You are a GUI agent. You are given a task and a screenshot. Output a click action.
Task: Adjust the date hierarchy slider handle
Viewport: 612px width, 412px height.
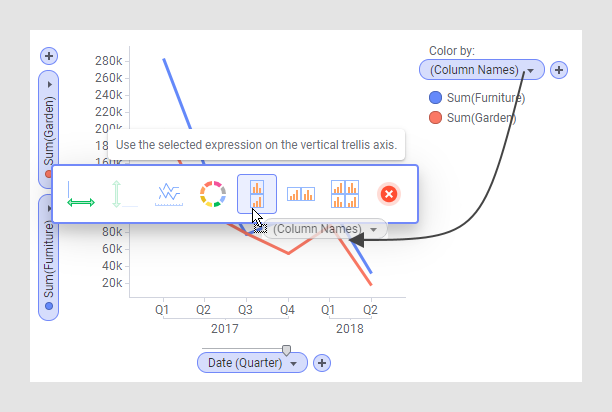(286, 350)
